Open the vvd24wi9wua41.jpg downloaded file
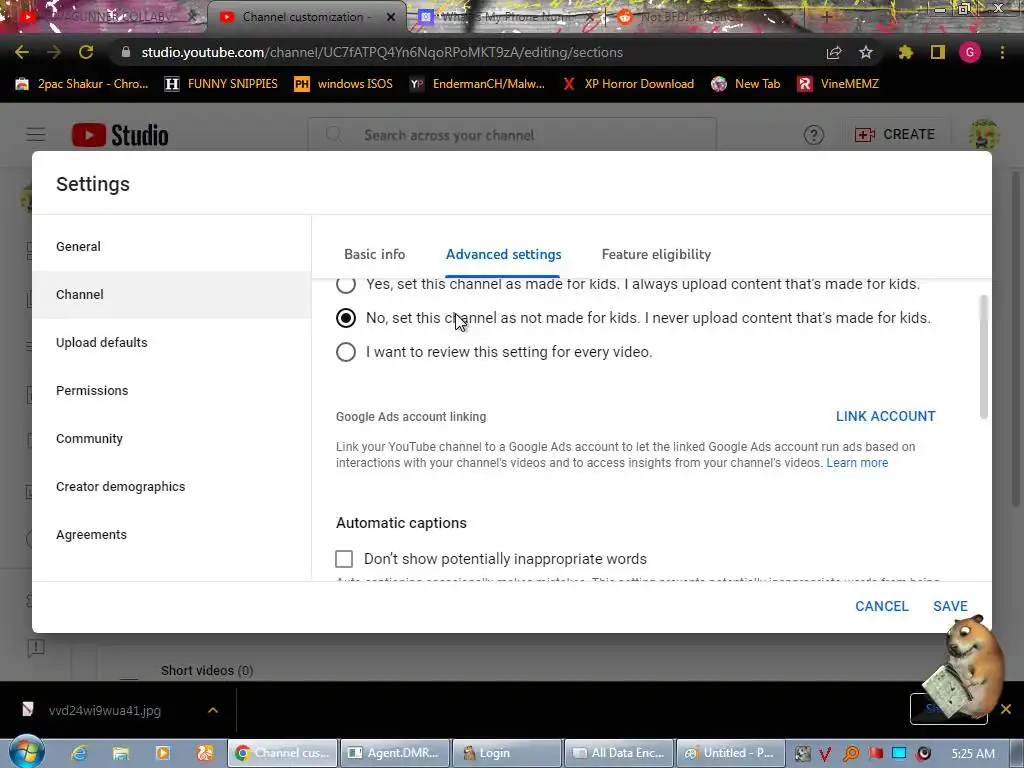This screenshot has width=1024, height=768. 104,710
